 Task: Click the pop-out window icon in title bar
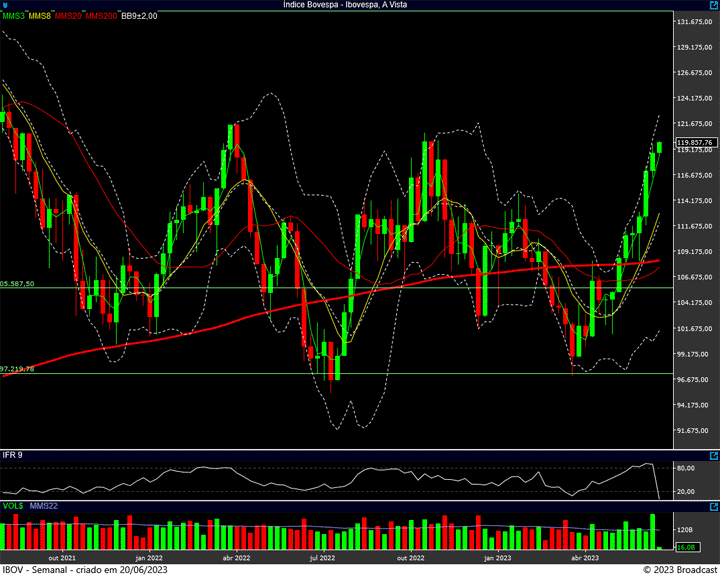[x=712, y=5]
